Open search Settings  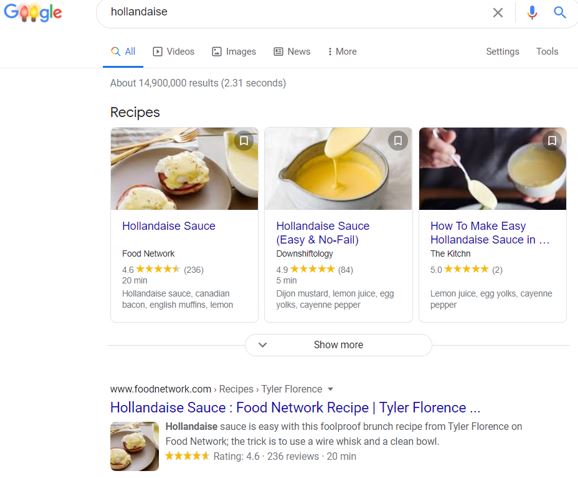coord(502,52)
